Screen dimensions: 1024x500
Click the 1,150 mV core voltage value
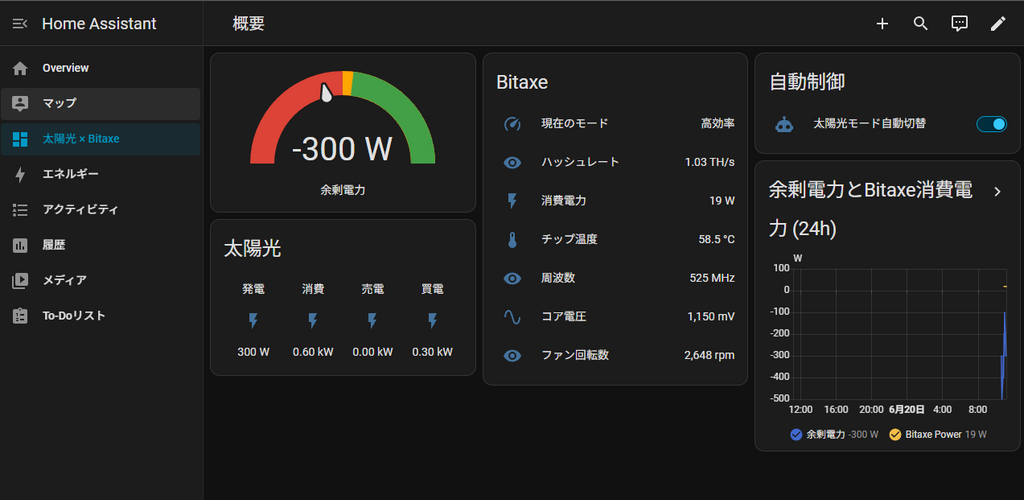711,317
